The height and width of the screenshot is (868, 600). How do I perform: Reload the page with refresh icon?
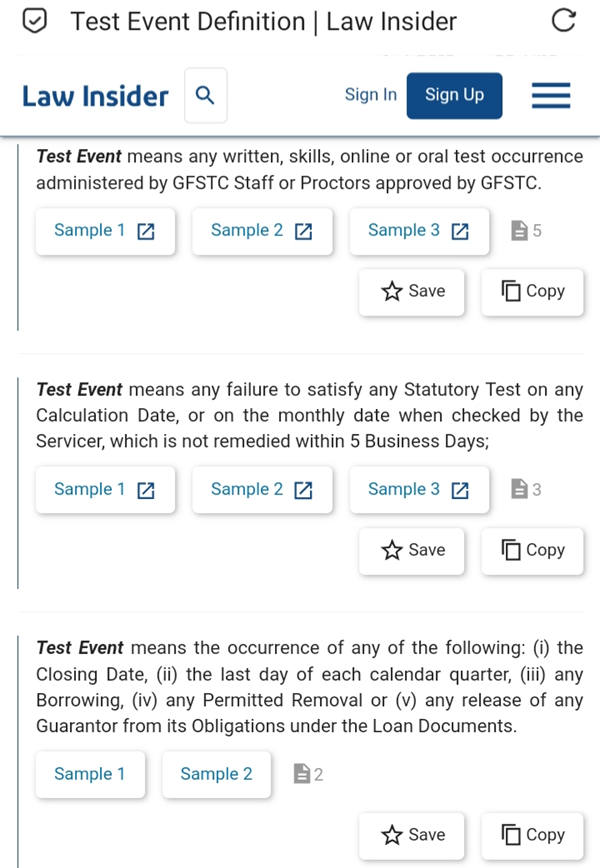(564, 21)
